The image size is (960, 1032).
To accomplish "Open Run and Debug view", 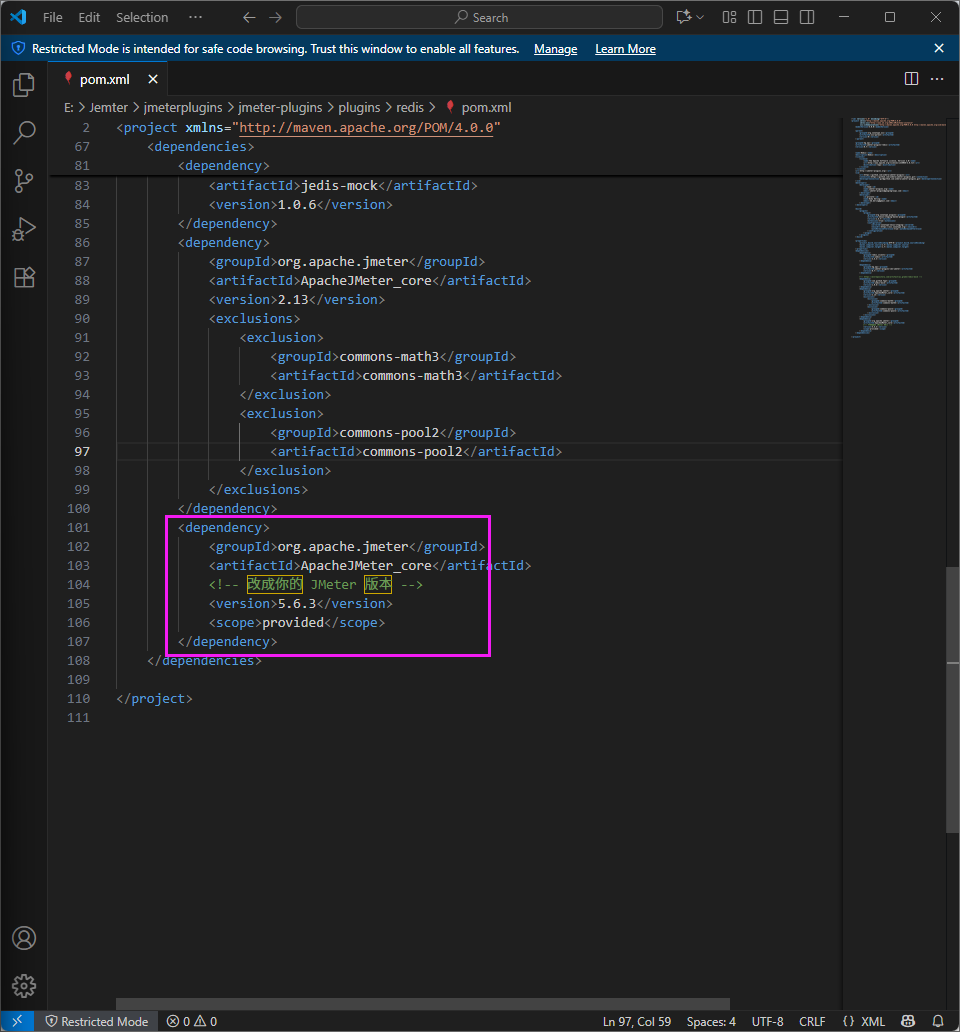I will point(24,229).
